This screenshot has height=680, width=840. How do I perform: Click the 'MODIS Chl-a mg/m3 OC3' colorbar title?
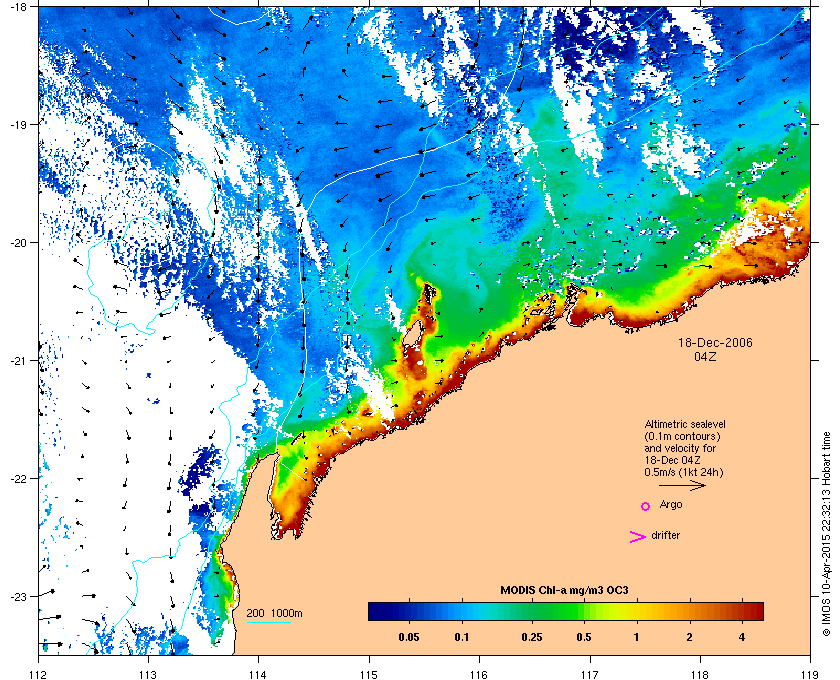[564, 591]
